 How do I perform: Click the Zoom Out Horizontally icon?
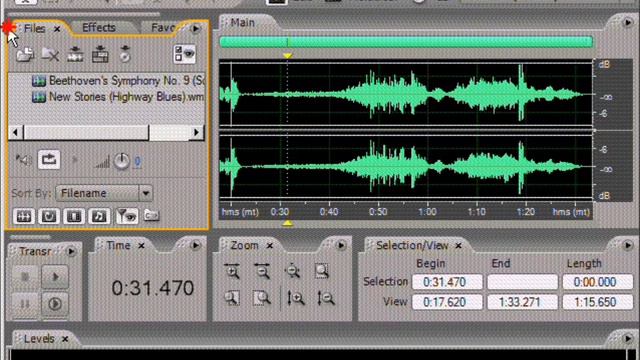pyautogui.click(x=262, y=271)
